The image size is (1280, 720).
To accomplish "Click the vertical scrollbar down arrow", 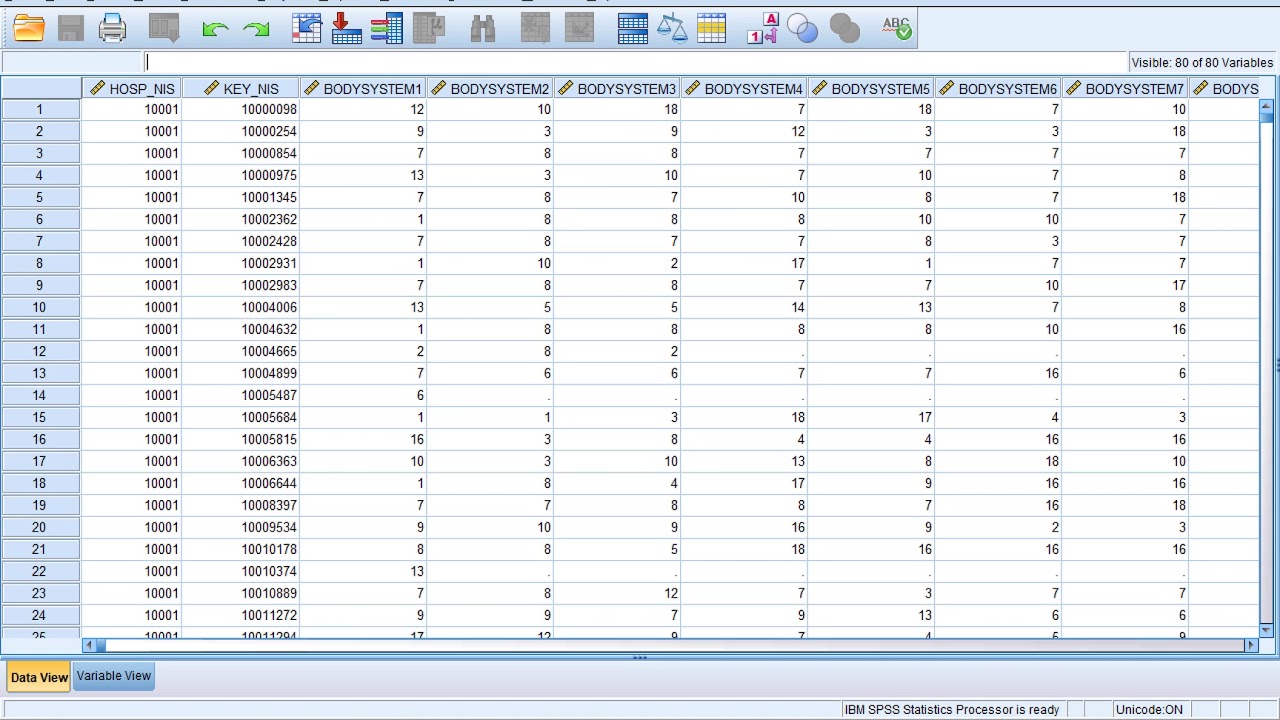I will (x=1267, y=629).
